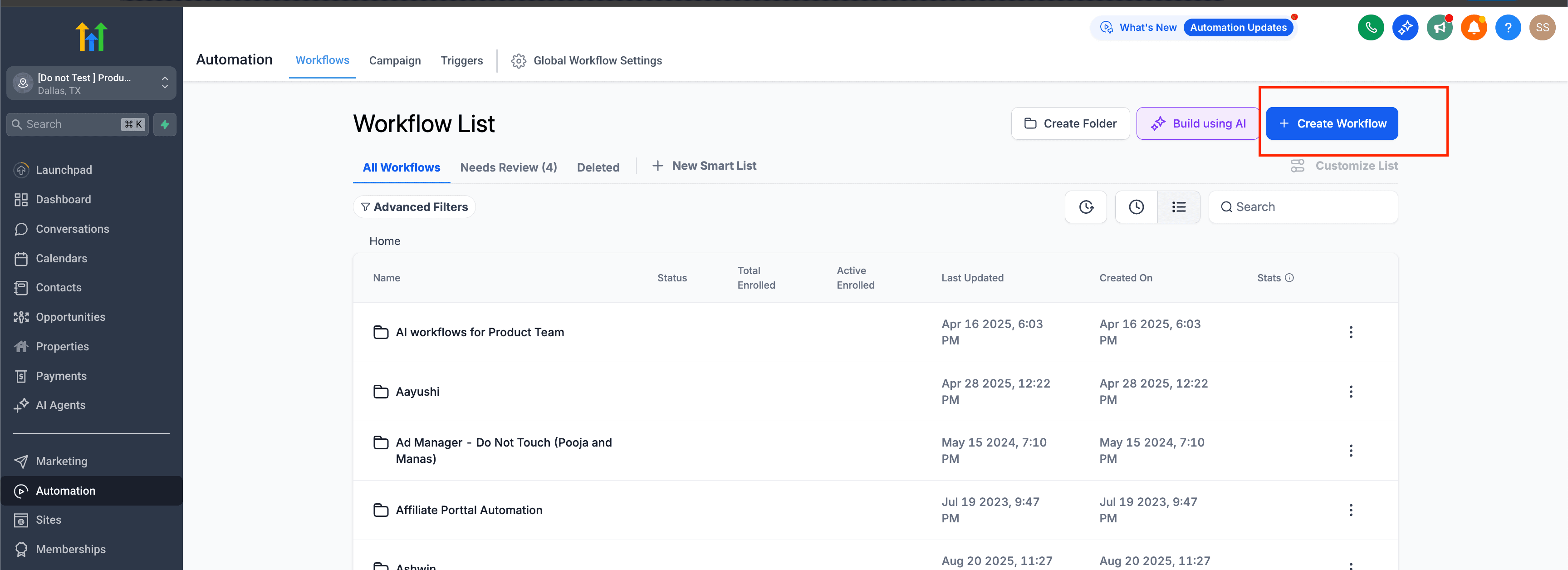Open the three-dot menu for Aayushi folder
Screen dimensions: 1568x570
pos(1351,392)
